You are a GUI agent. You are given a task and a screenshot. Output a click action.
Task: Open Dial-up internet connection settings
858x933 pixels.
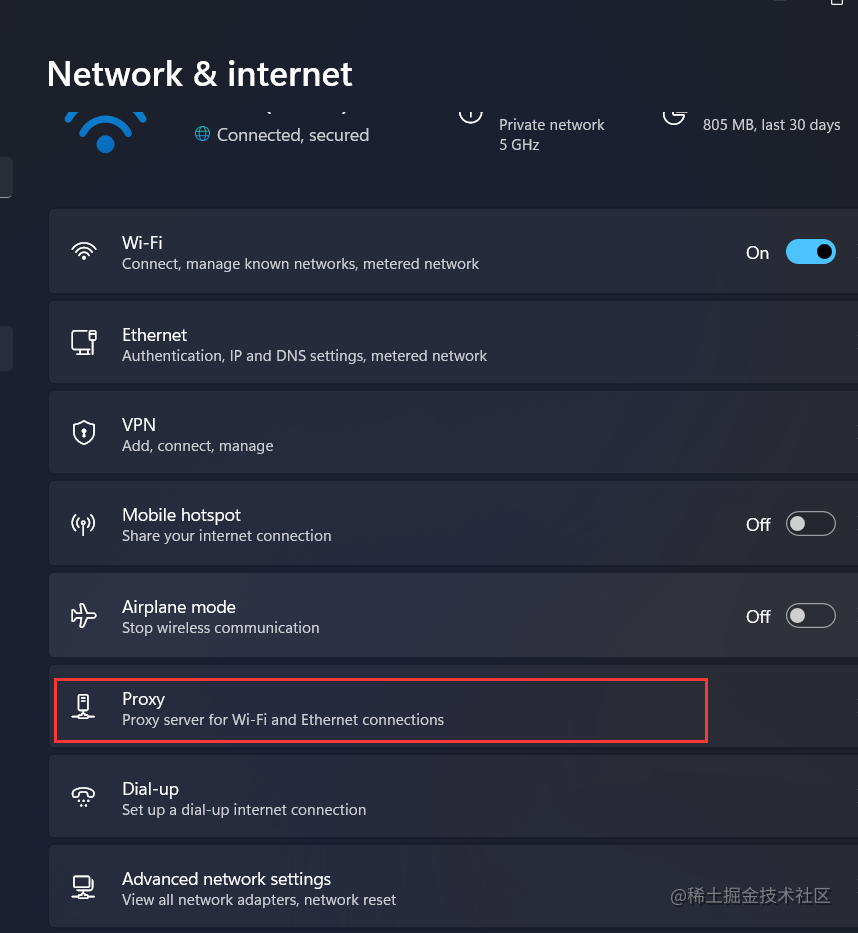pos(453,796)
